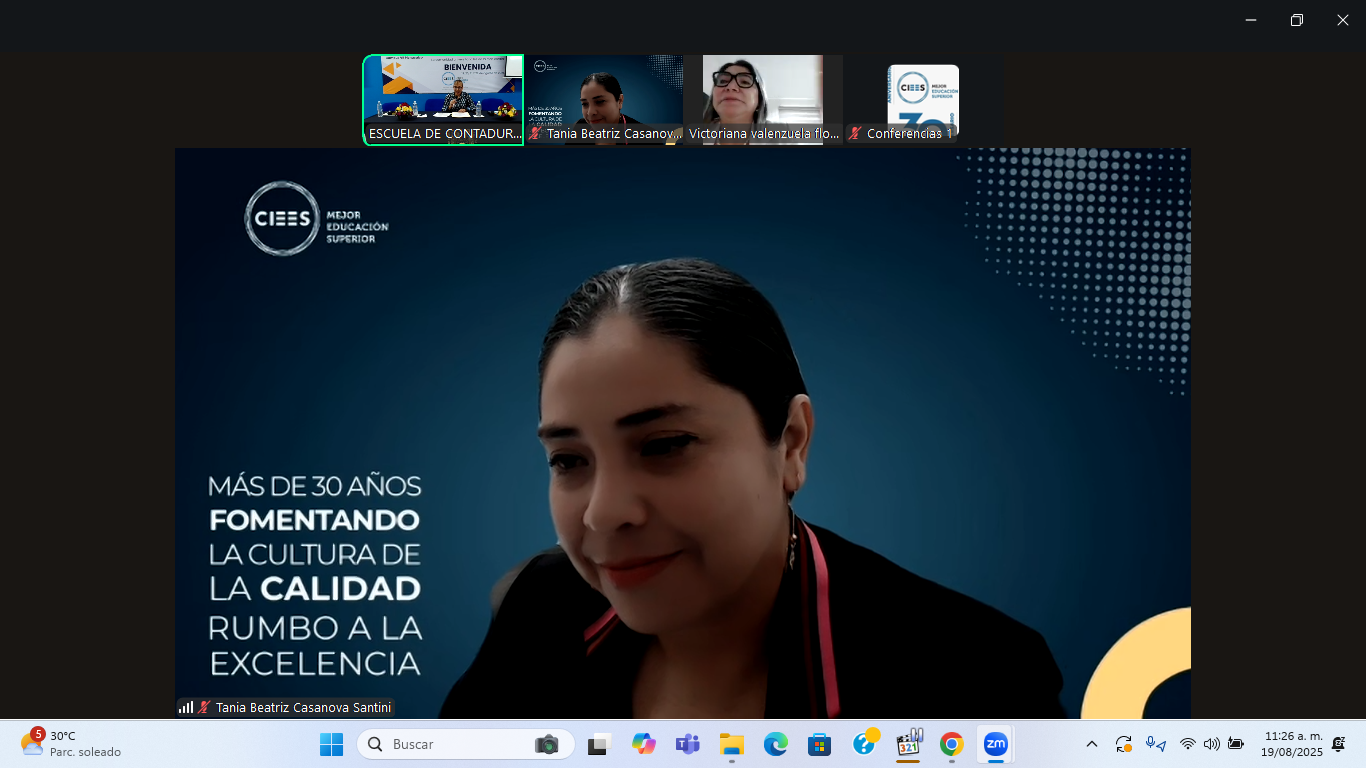
Task: Open Media Player Classic 321 icon
Action: 908,744
